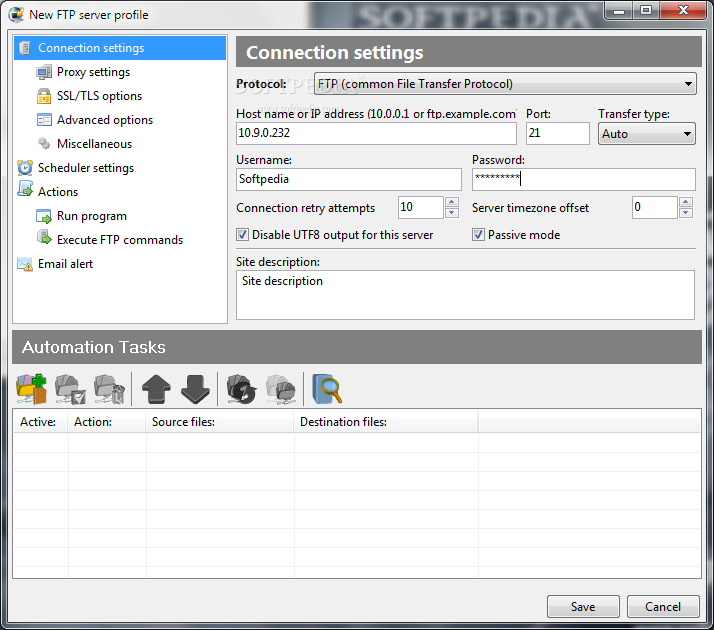Screen dimensions: 714x630
Task: Click the host name or IP field
Action: tap(376, 133)
